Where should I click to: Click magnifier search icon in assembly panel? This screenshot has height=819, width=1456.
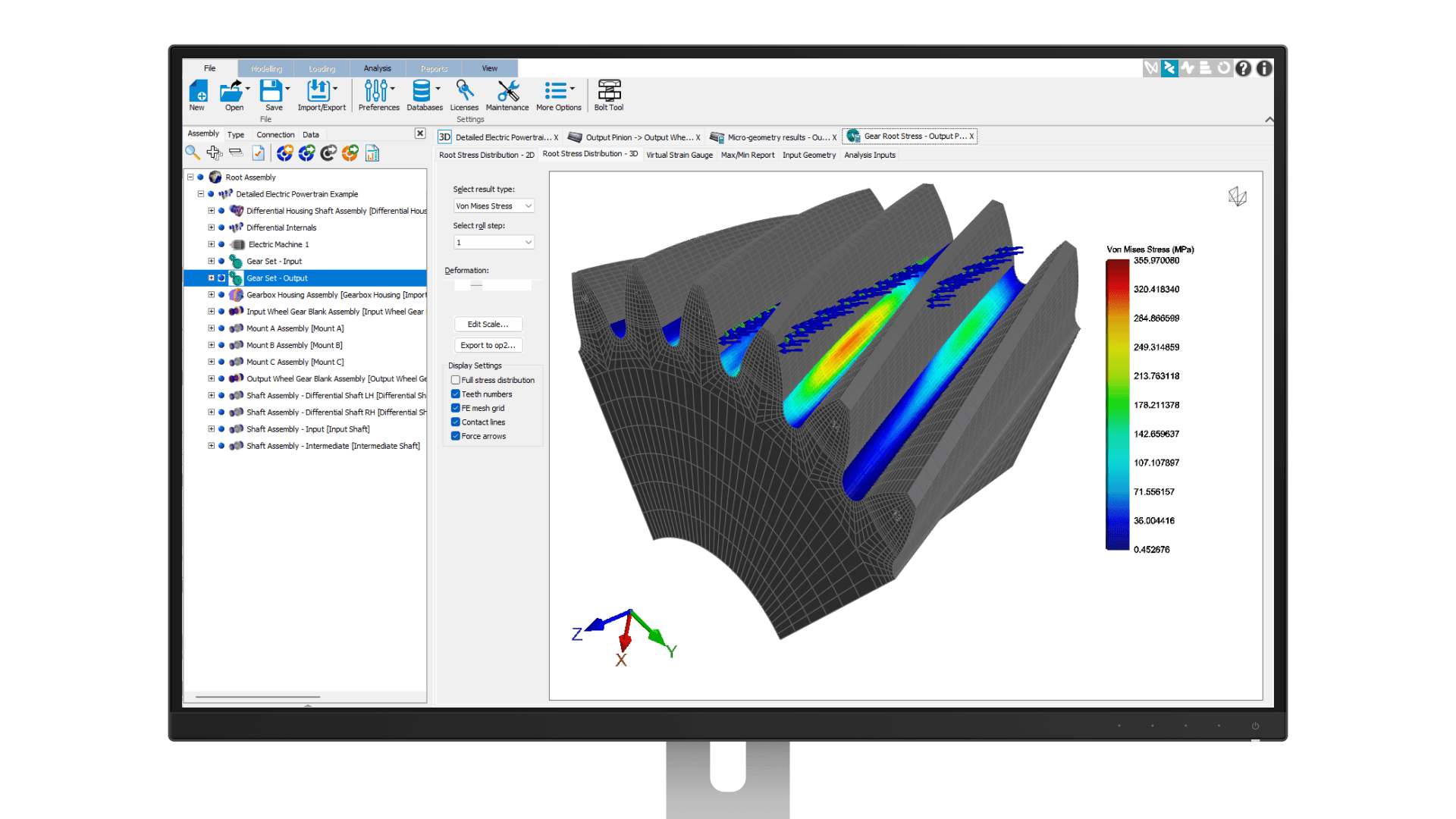coord(193,153)
